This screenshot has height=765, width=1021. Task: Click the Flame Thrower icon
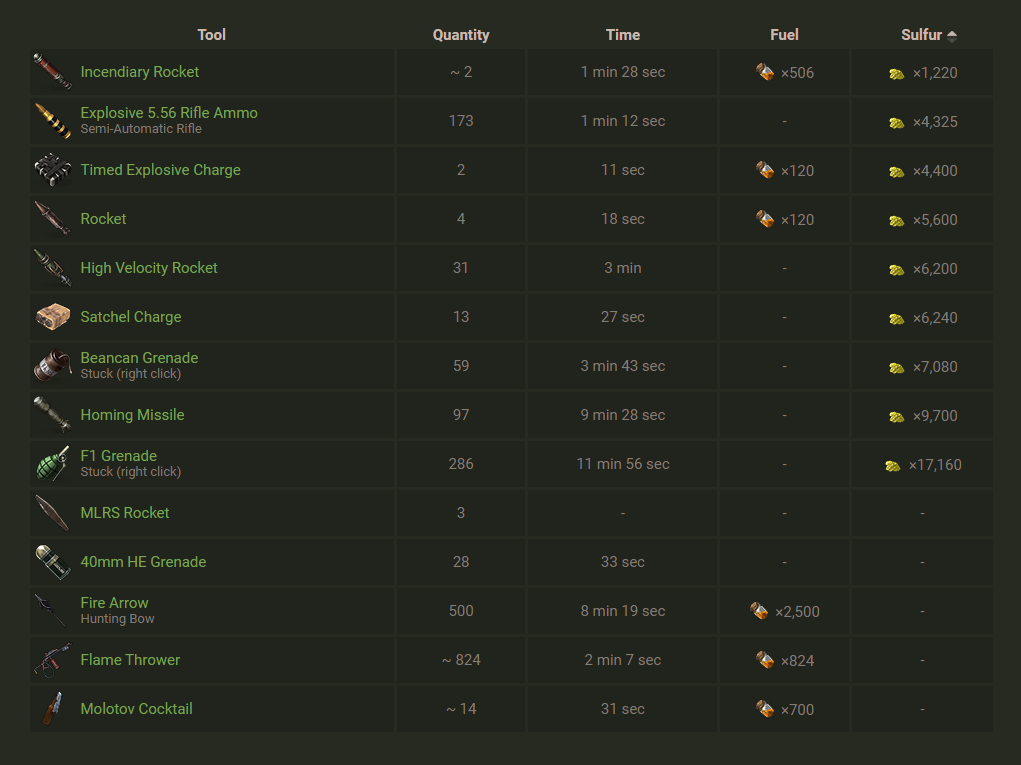pos(51,660)
